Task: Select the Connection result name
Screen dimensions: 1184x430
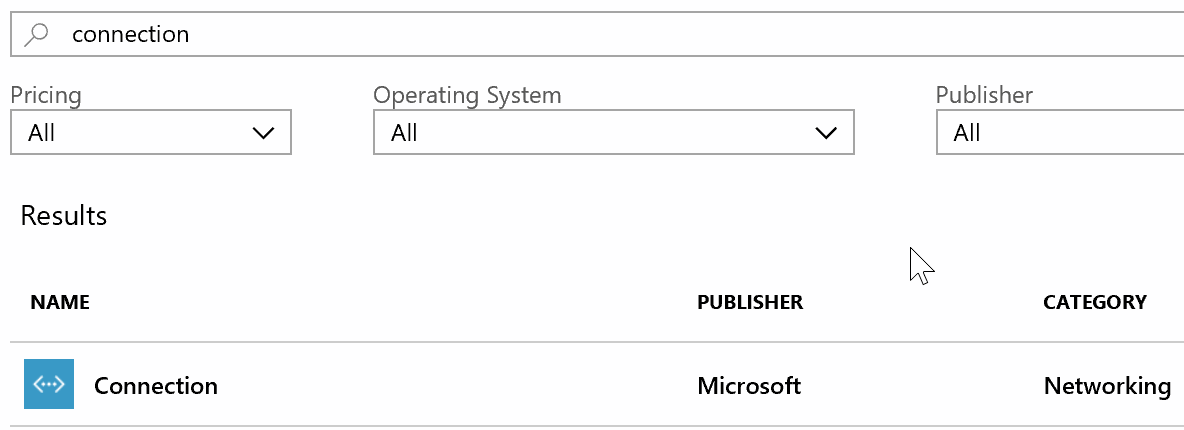Action: tap(156, 386)
